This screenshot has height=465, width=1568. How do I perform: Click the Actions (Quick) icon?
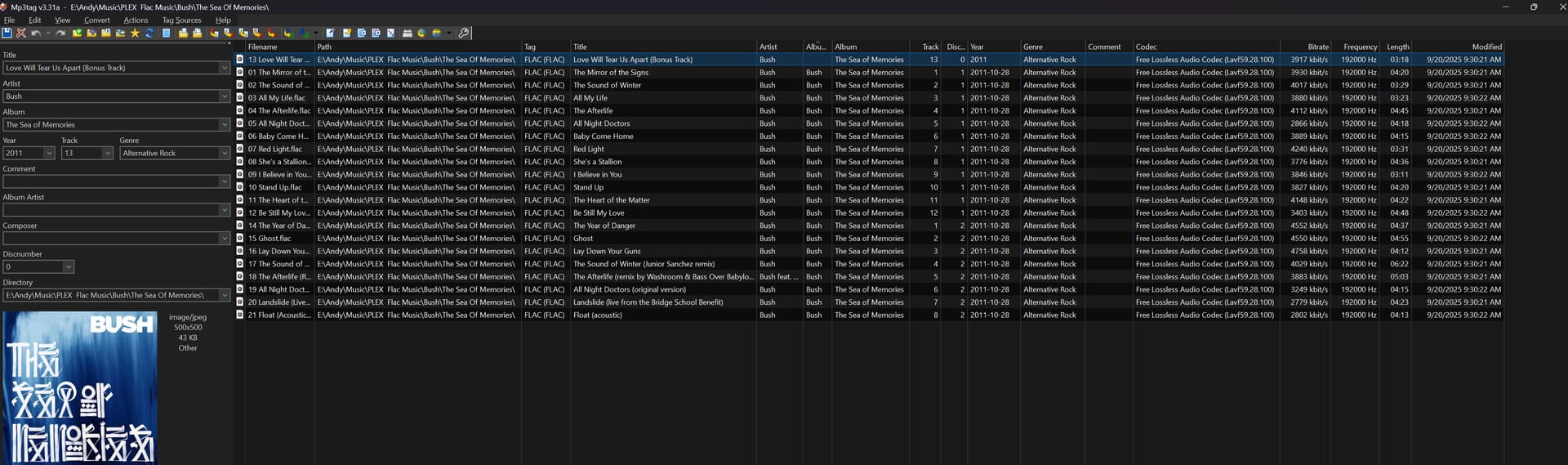coord(303,34)
